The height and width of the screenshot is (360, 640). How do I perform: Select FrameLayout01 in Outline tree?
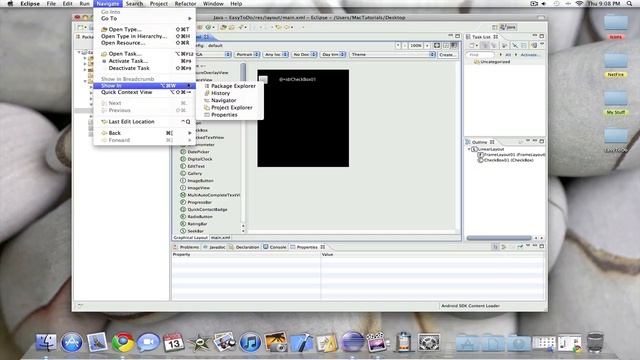coord(511,155)
